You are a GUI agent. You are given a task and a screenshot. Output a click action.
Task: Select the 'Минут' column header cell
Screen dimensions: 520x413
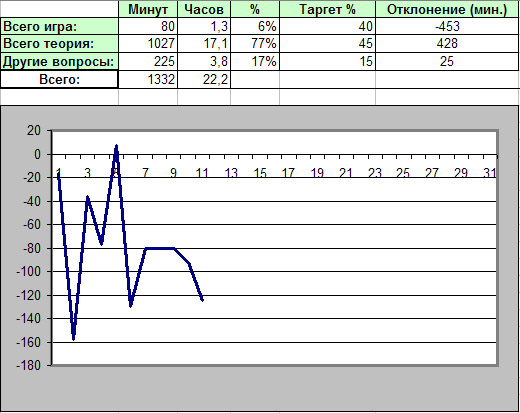(148, 9)
